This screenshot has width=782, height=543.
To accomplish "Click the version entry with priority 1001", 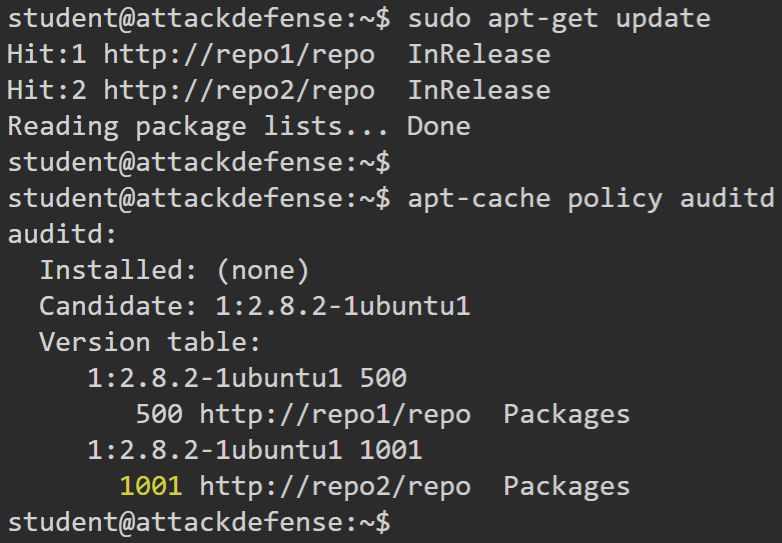I will [x=255, y=451].
